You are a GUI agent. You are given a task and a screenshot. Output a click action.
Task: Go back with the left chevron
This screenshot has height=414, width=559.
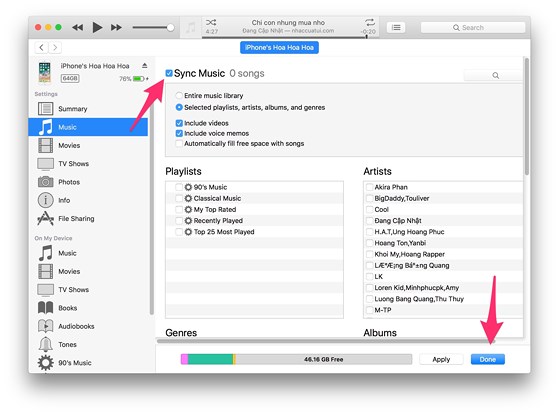[x=42, y=47]
